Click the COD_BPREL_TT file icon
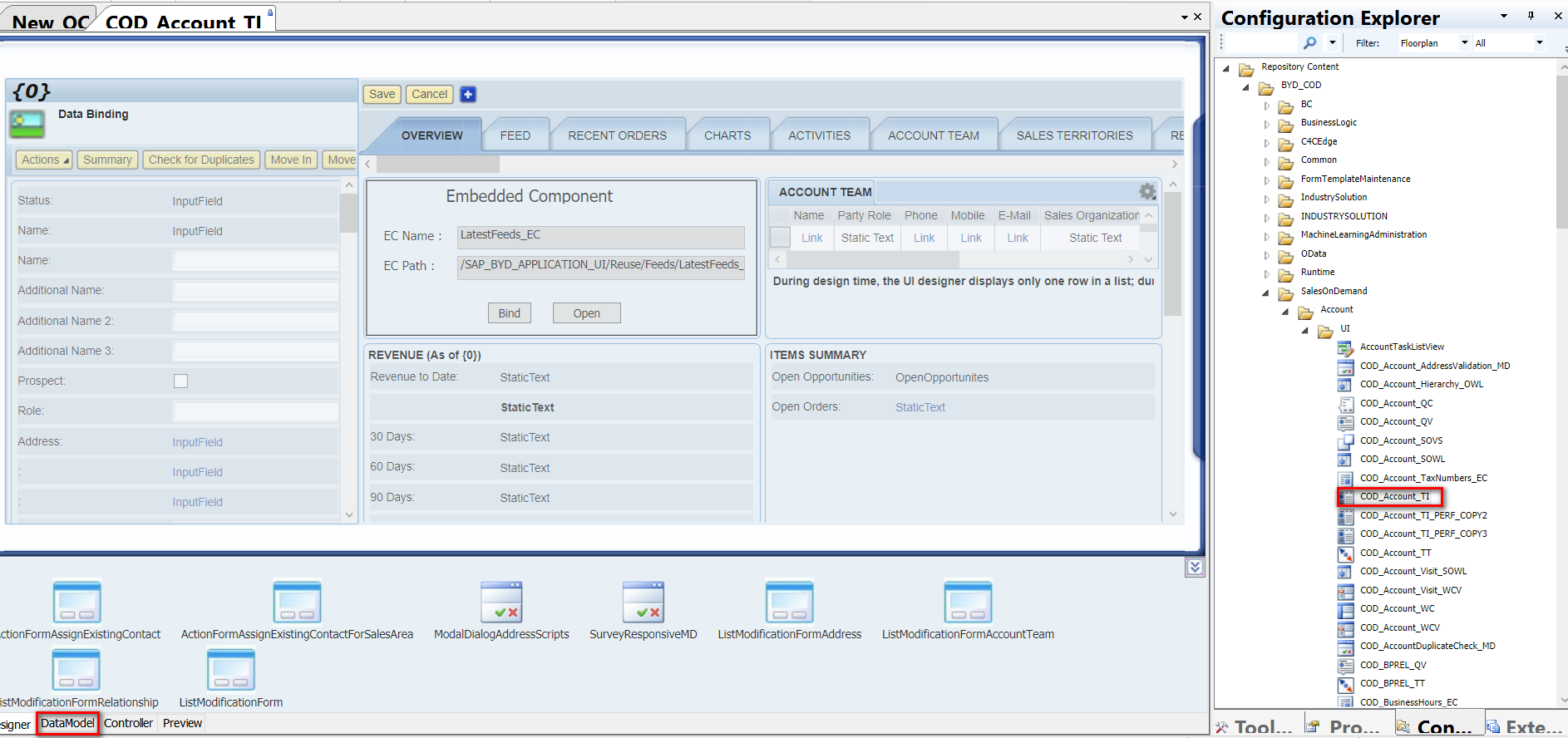This screenshot has width=1568, height=738. (x=1345, y=684)
